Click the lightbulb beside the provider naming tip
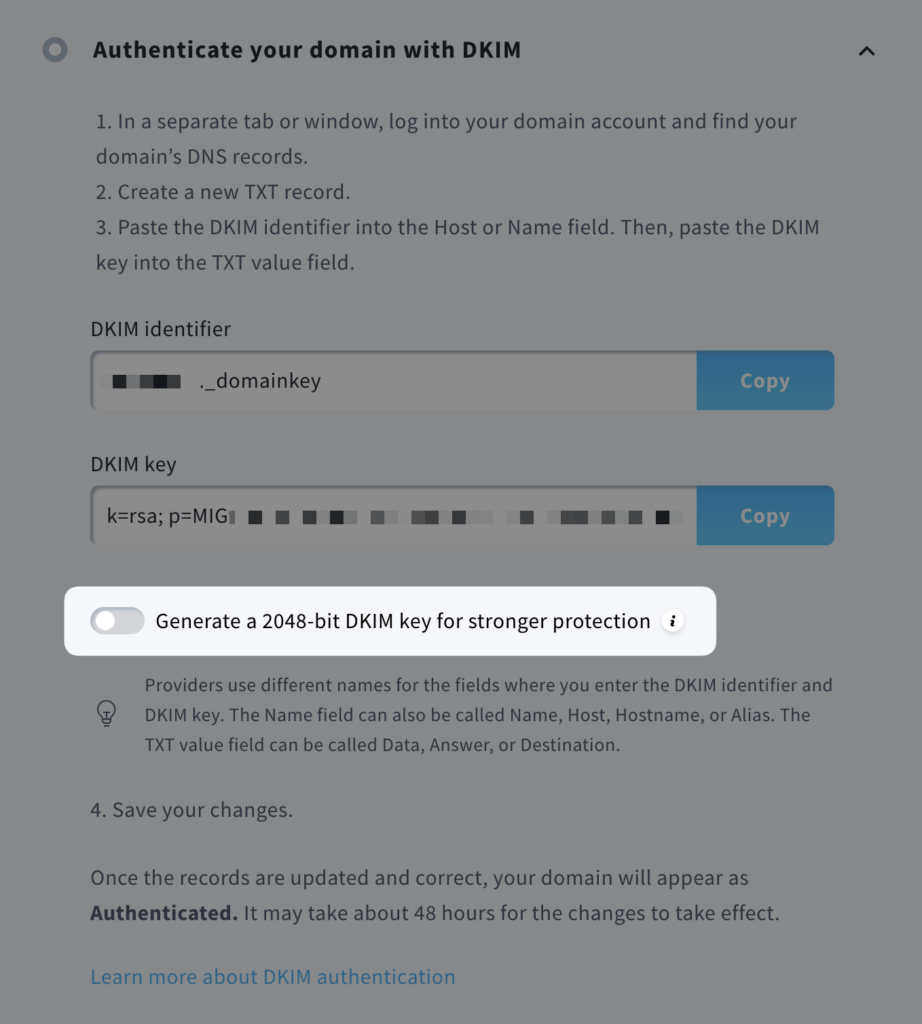Screen dimensions: 922x1024 pos(107,714)
